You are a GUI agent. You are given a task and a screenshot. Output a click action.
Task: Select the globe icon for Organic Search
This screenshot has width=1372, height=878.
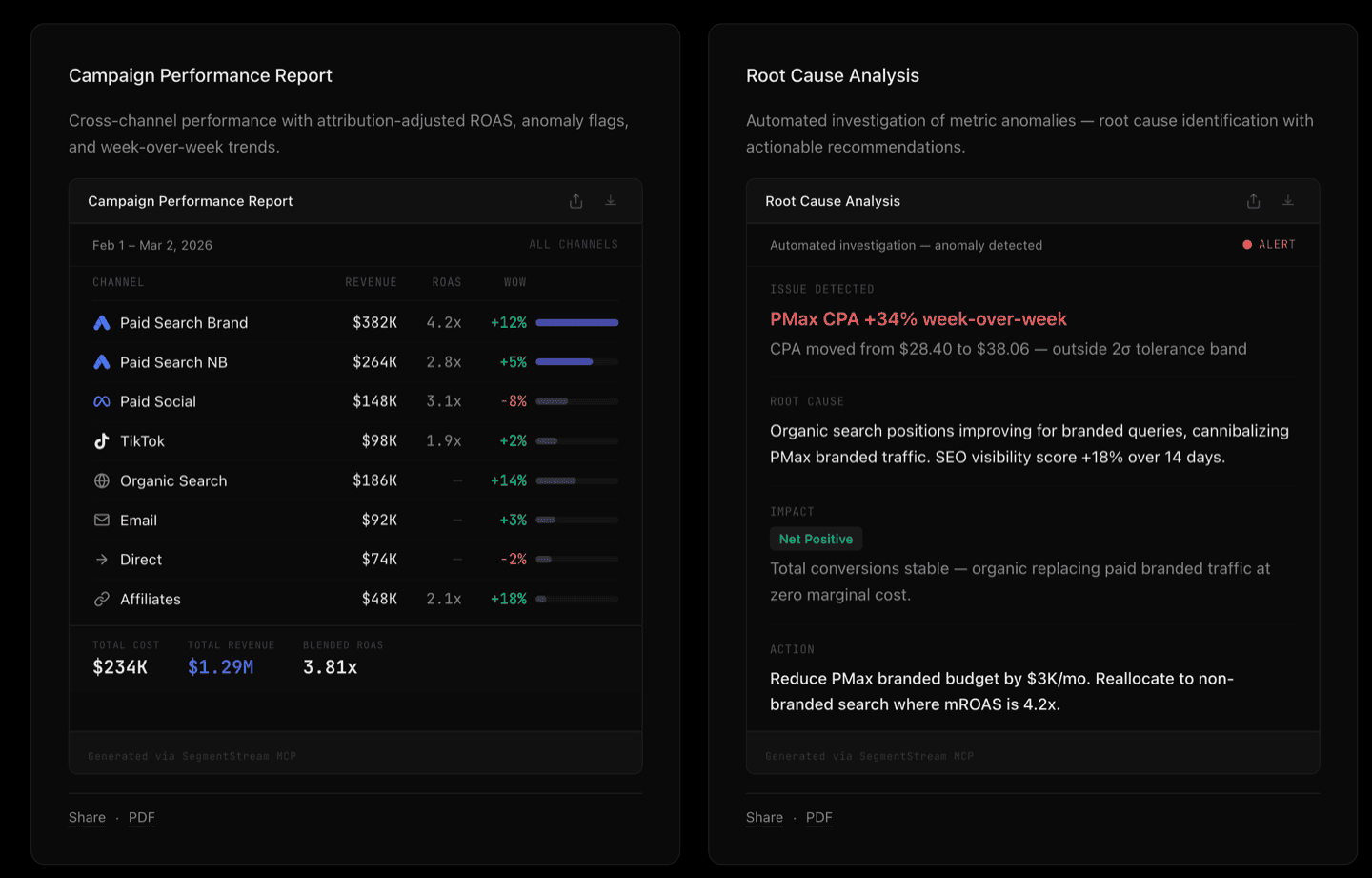(102, 480)
